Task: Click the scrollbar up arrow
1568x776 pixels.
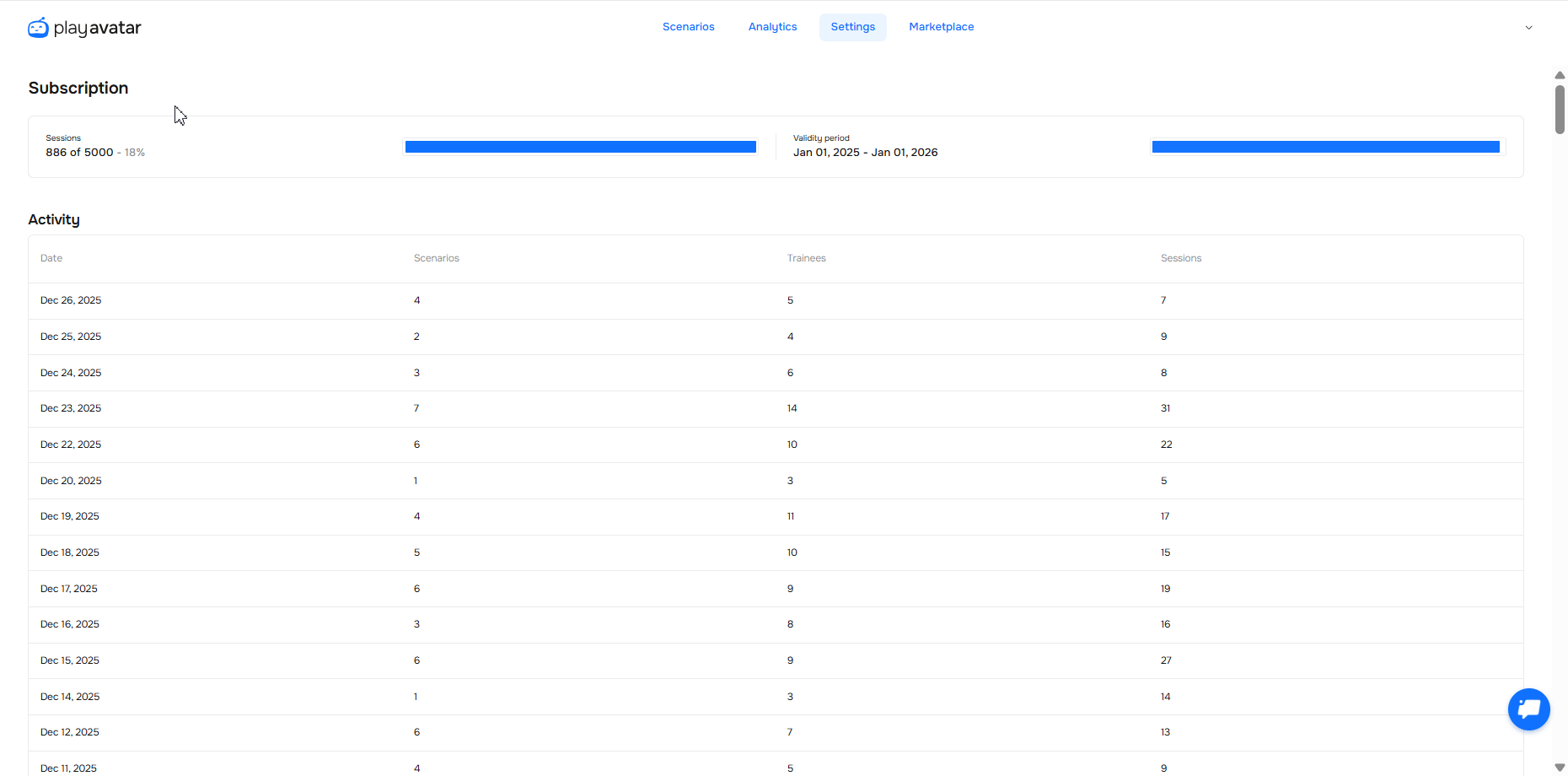Action: coord(1560,75)
